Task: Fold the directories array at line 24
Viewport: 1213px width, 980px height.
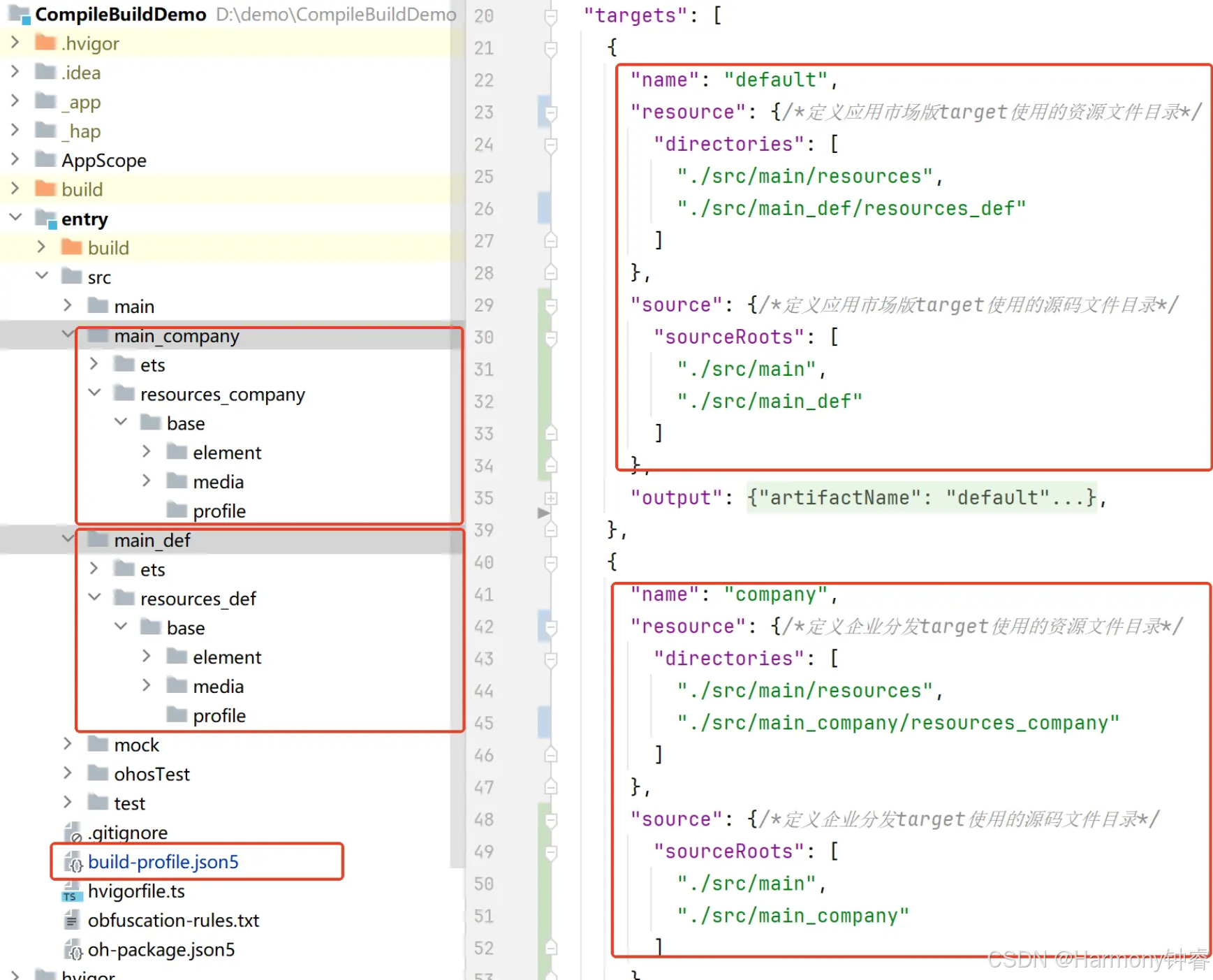Action: coord(550,145)
